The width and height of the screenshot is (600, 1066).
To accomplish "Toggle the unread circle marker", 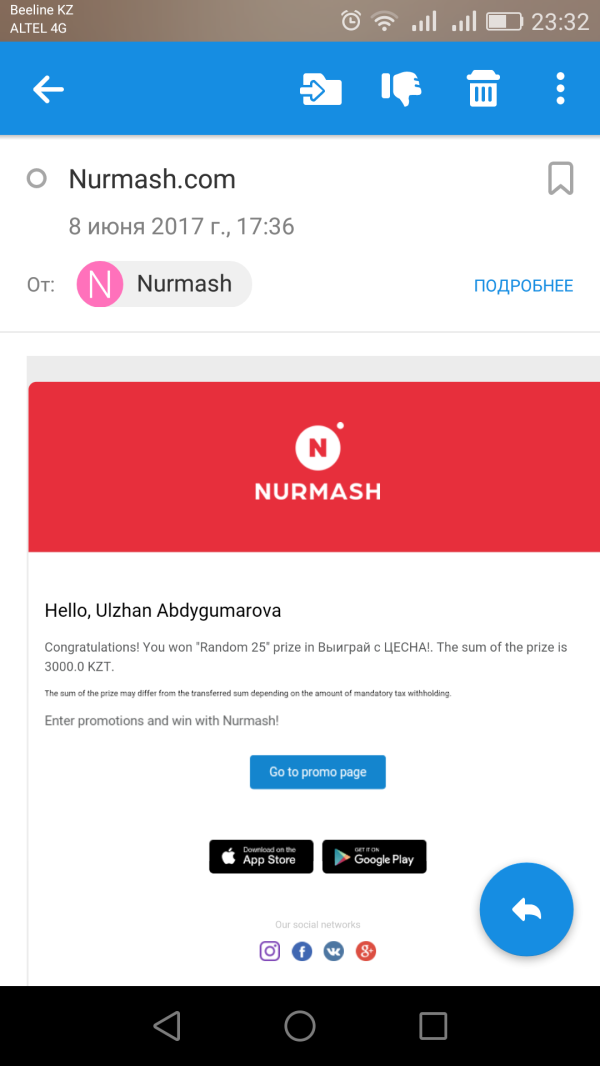I will tap(36, 179).
